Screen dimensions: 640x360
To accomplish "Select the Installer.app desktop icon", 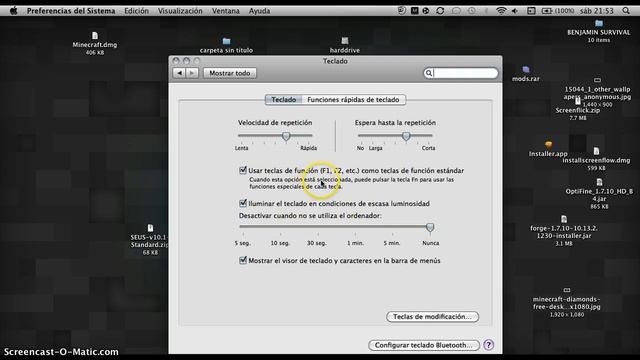I will pyautogui.click(x=548, y=149).
